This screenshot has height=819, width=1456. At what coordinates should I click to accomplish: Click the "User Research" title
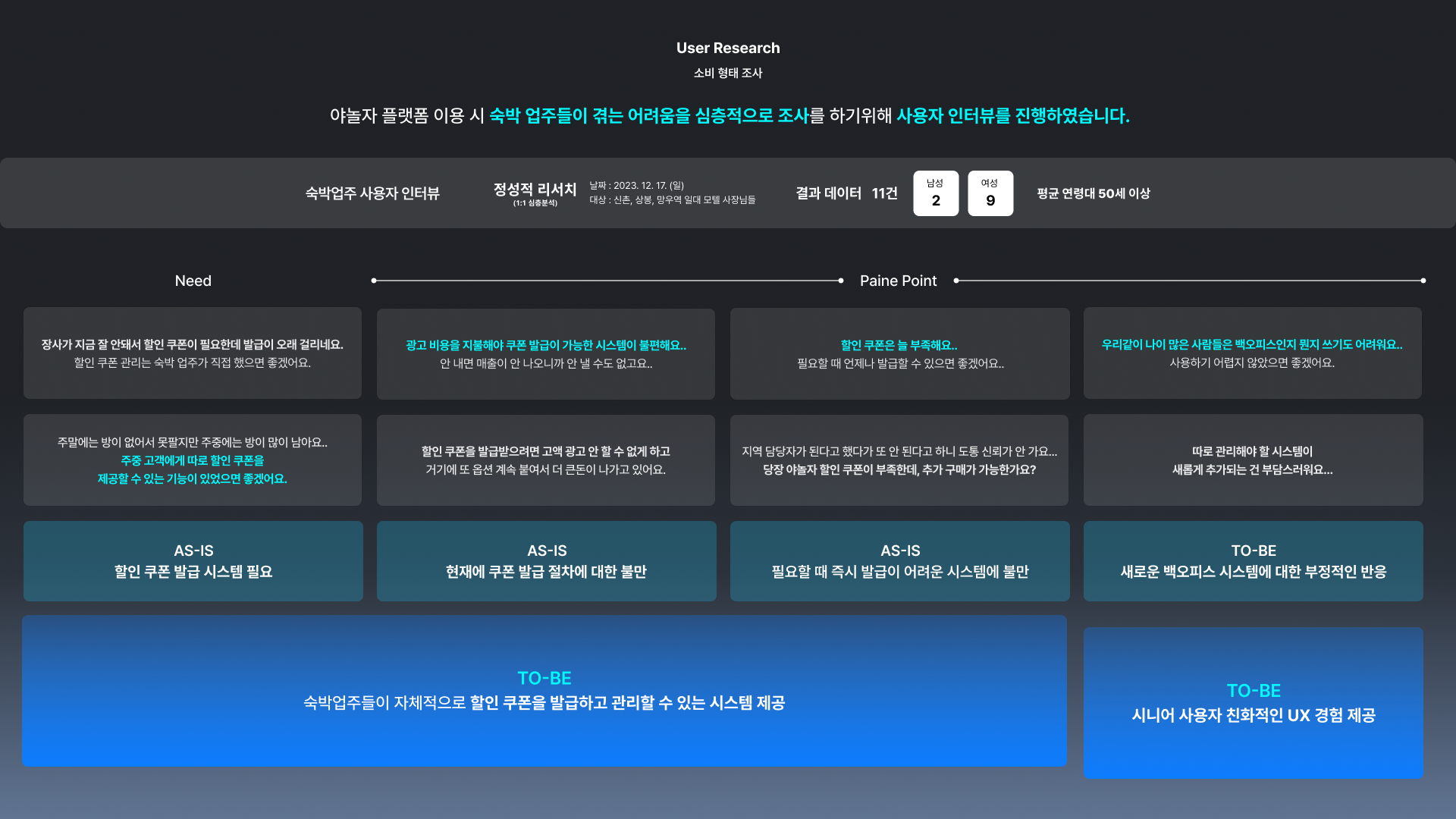point(728,47)
